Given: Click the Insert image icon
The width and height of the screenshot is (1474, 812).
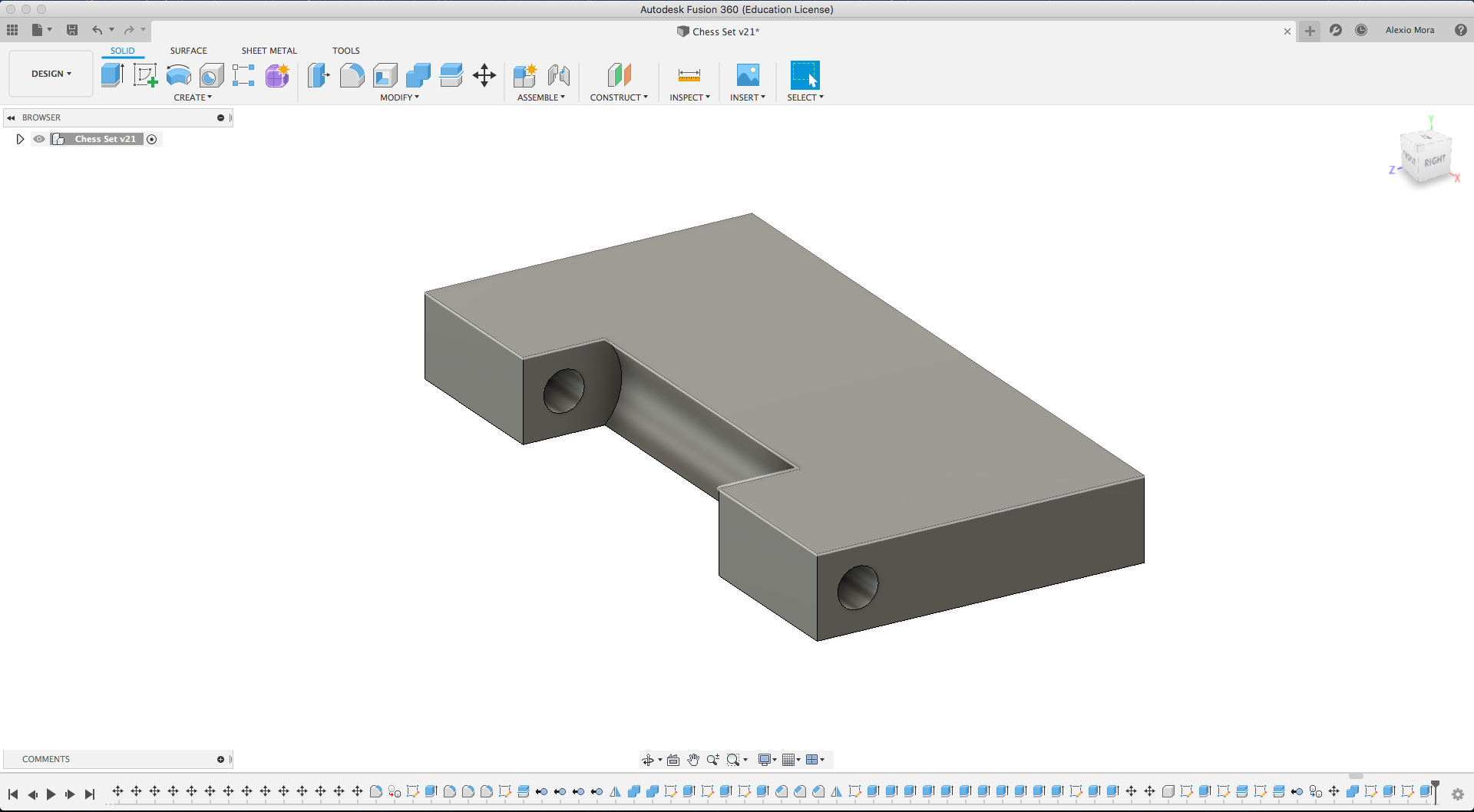Looking at the screenshot, I should pyautogui.click(x=748, y=75).
